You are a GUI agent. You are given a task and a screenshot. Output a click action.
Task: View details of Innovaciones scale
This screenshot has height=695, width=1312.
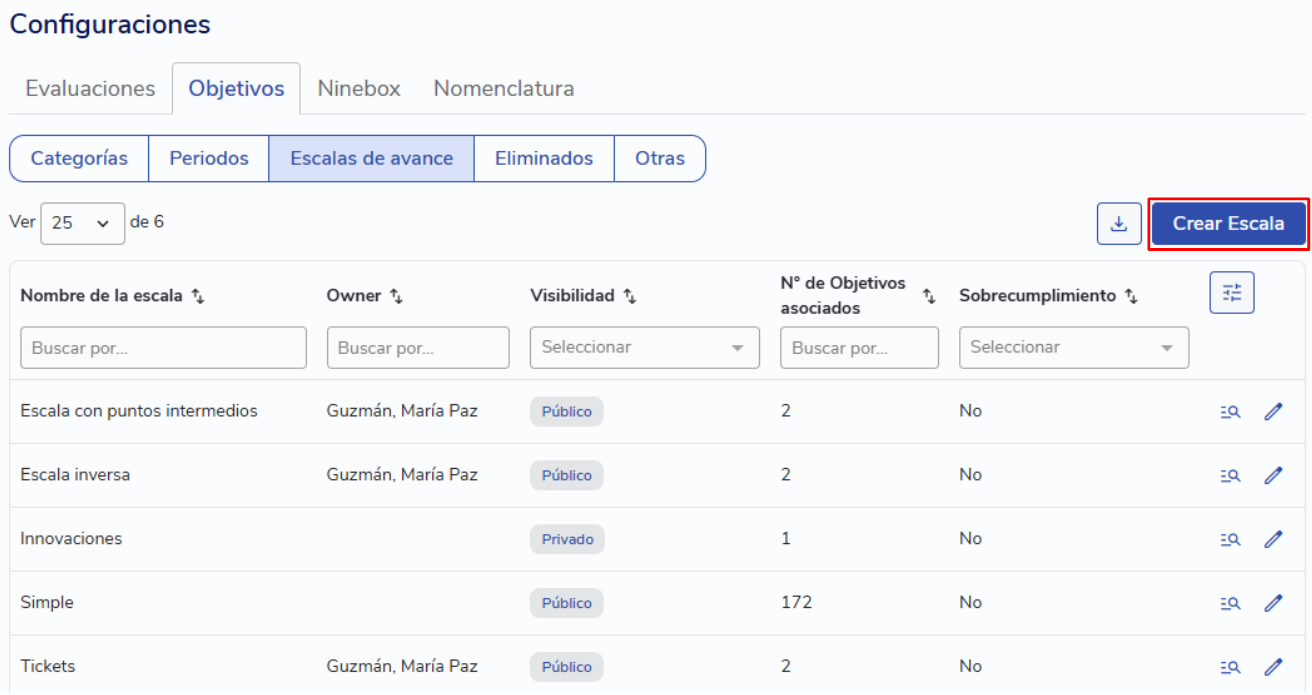point(1230,539)
